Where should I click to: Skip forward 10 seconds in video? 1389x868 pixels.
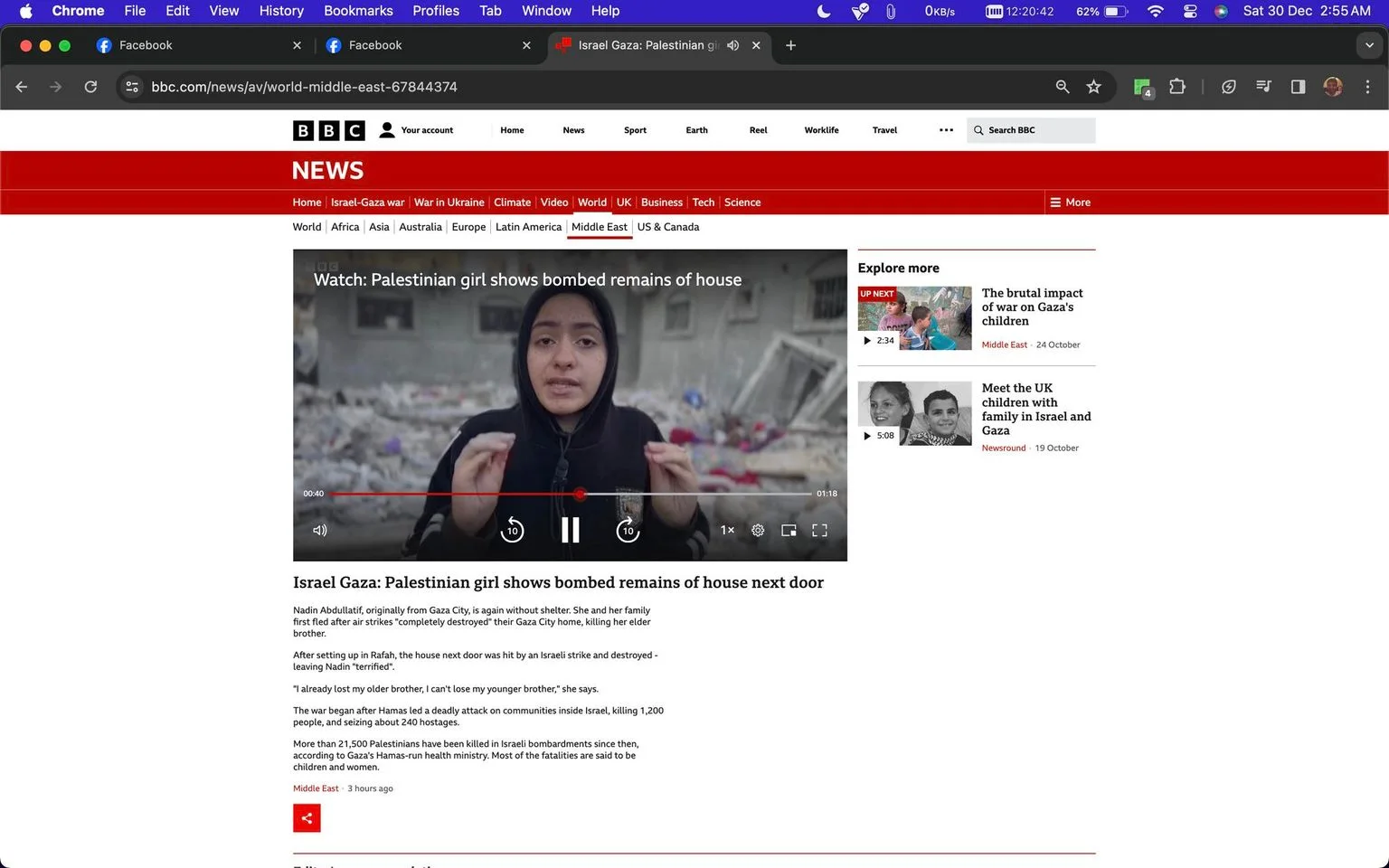[628, 530]
